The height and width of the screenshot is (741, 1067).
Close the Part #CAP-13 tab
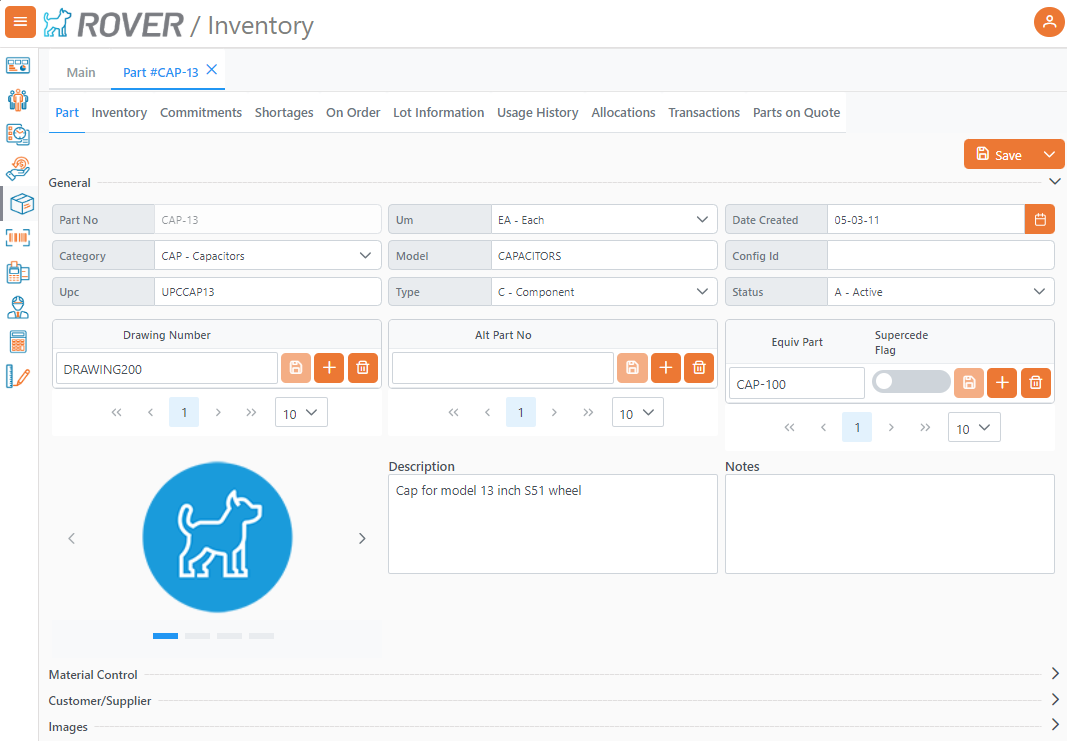212,70
